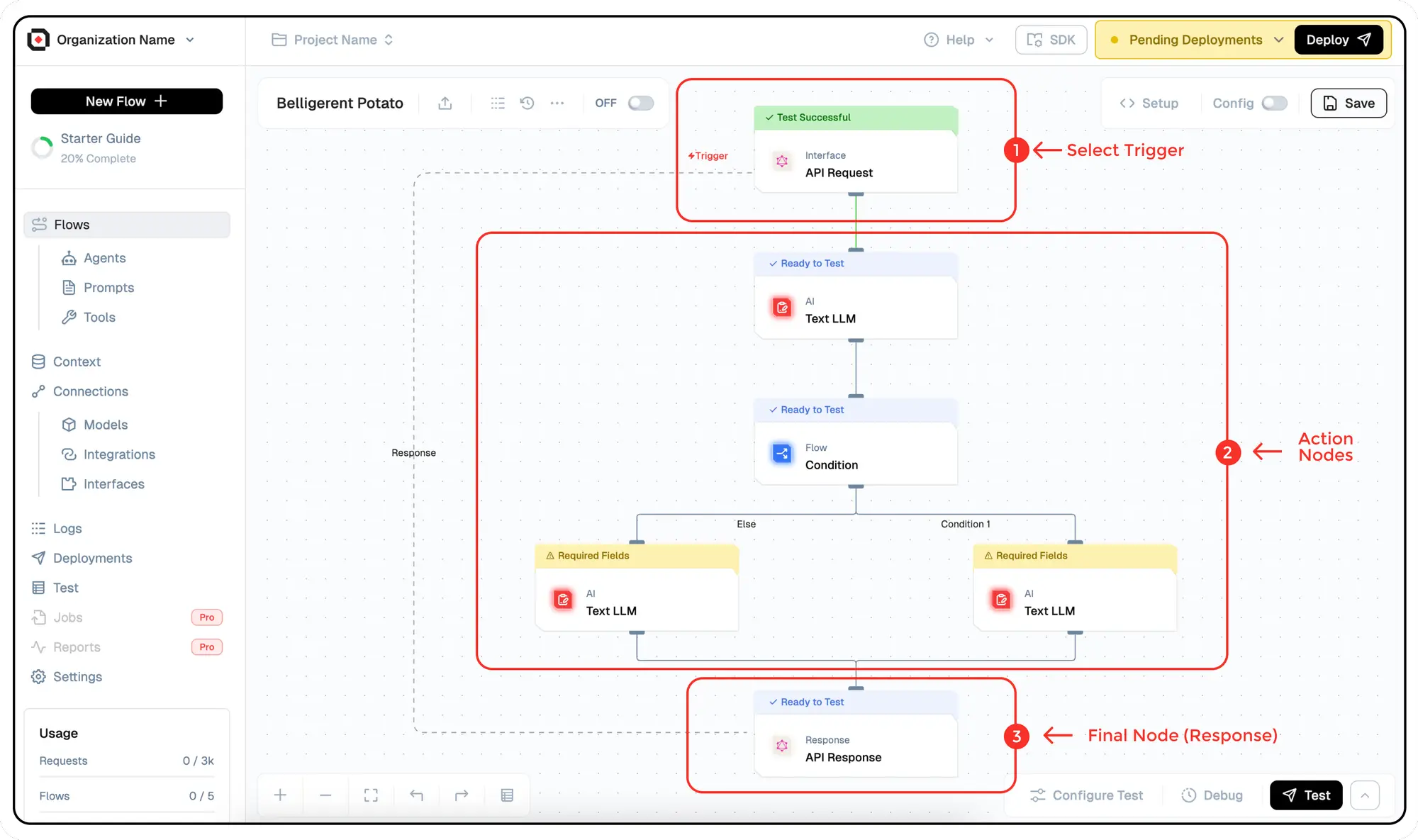Select Integrations in the sidebar
Image resolution: width=1418 pixels, height=840 pixels.
[x=119, y=454]
